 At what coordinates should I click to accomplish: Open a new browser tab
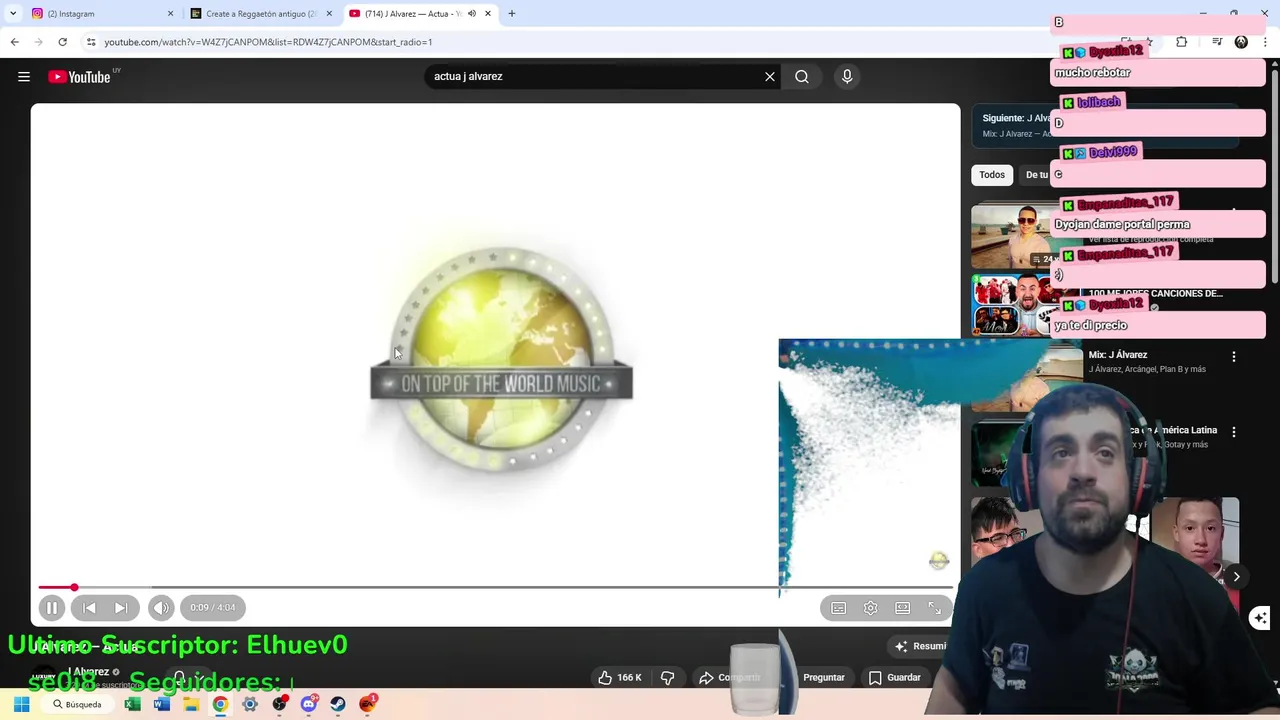[512, 14]
